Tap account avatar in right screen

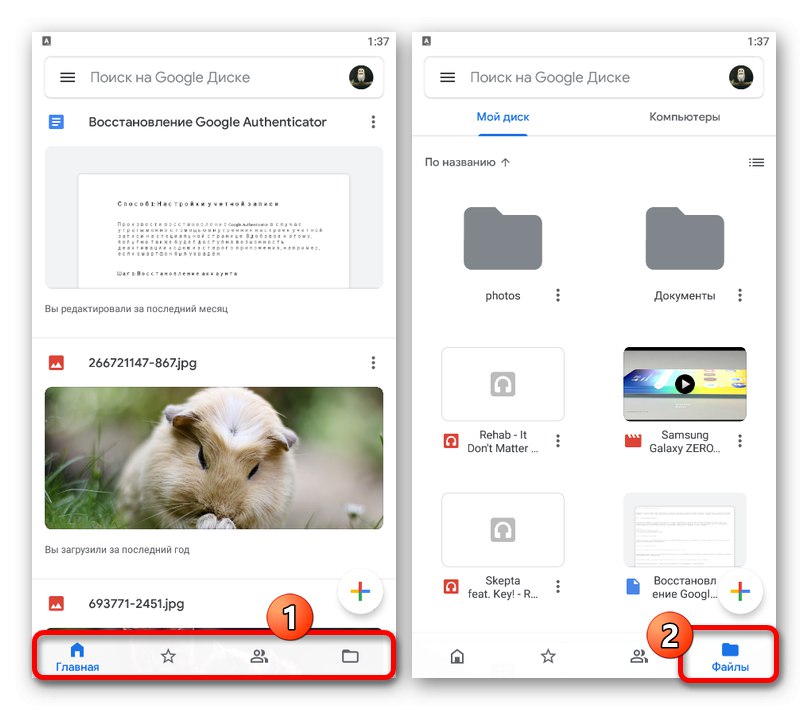coord(740,77)
